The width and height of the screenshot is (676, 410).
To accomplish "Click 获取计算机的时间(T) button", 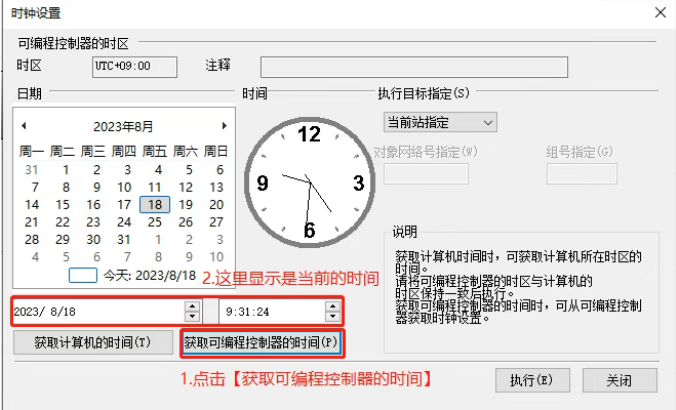I will pos(92,343).
